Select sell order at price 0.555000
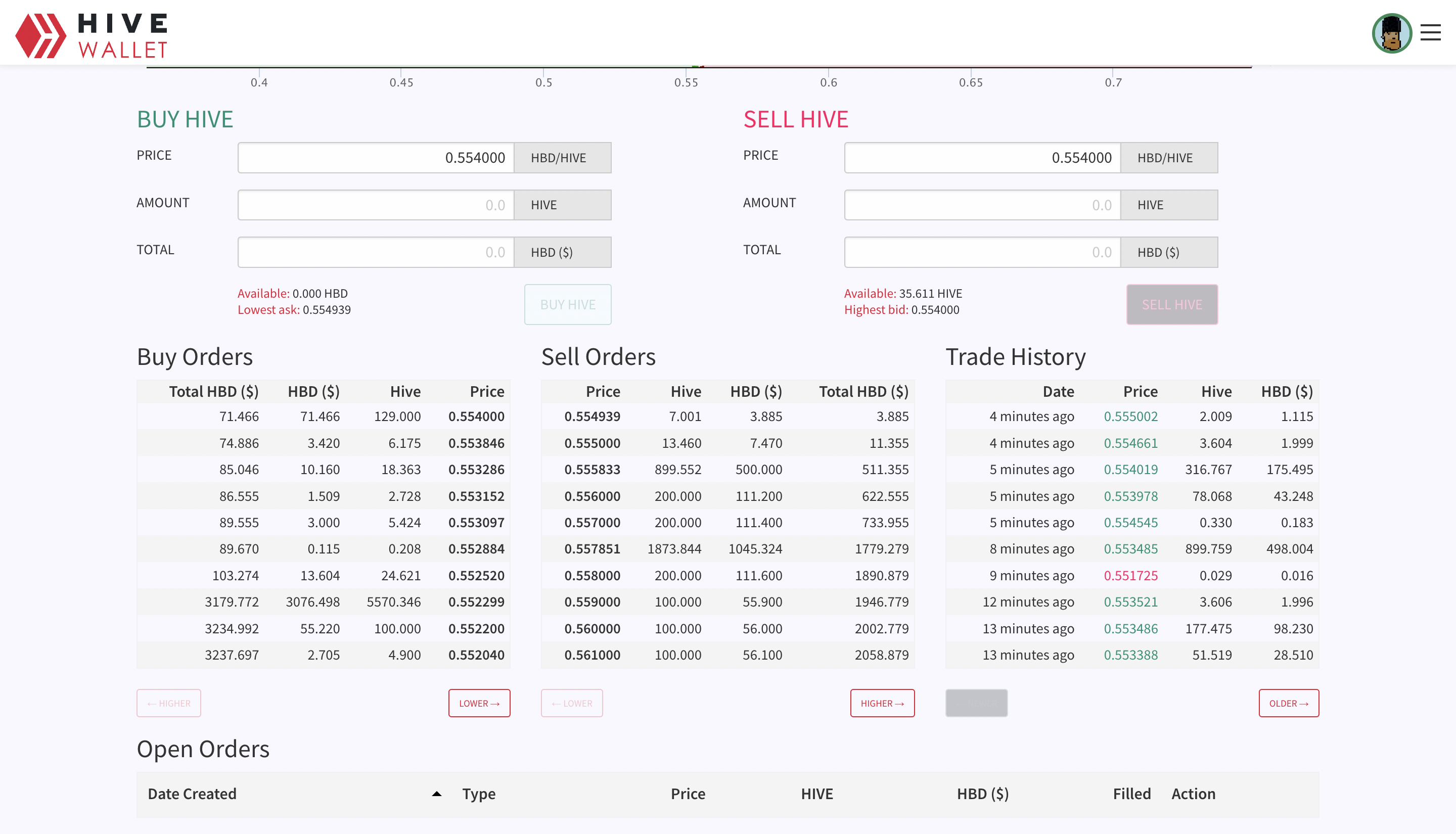 coord(727,443)
